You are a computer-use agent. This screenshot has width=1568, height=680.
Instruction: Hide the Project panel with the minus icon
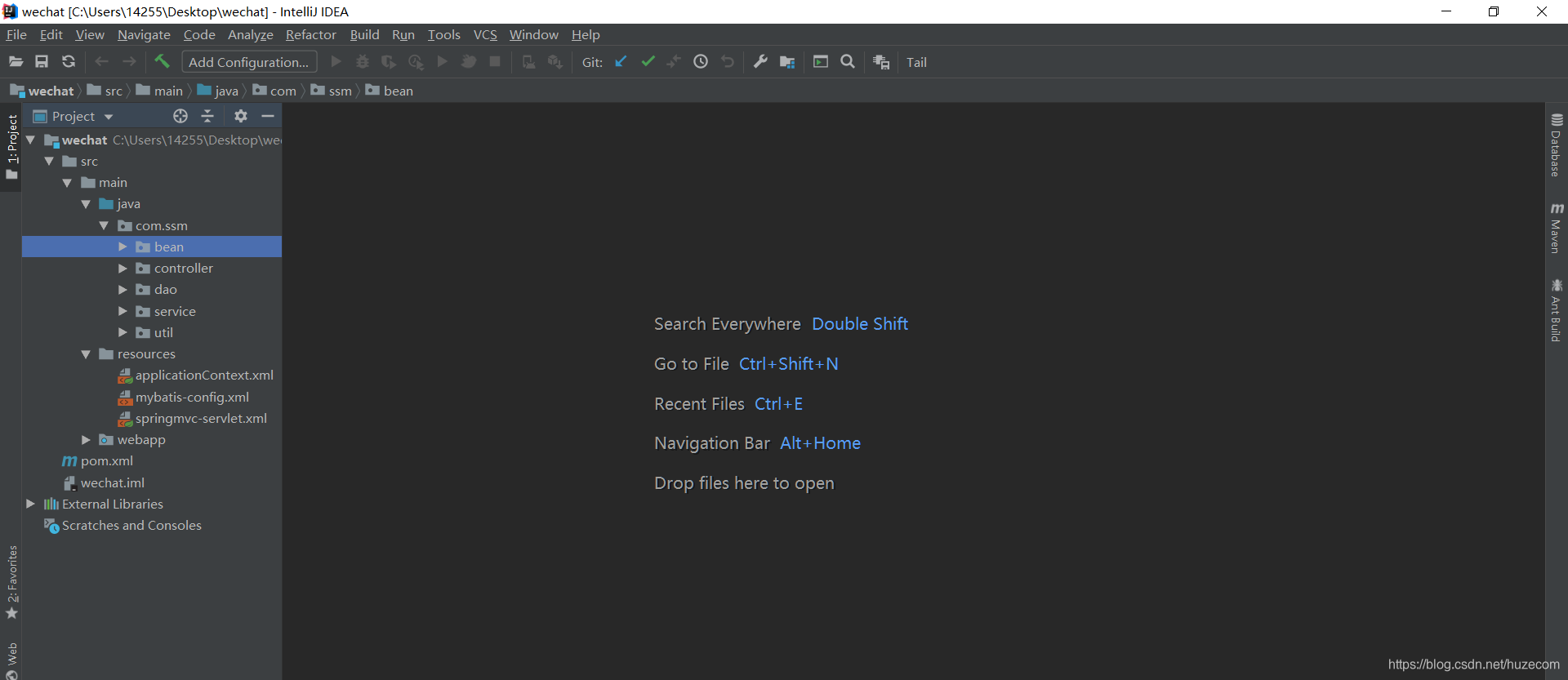[267, 116]
